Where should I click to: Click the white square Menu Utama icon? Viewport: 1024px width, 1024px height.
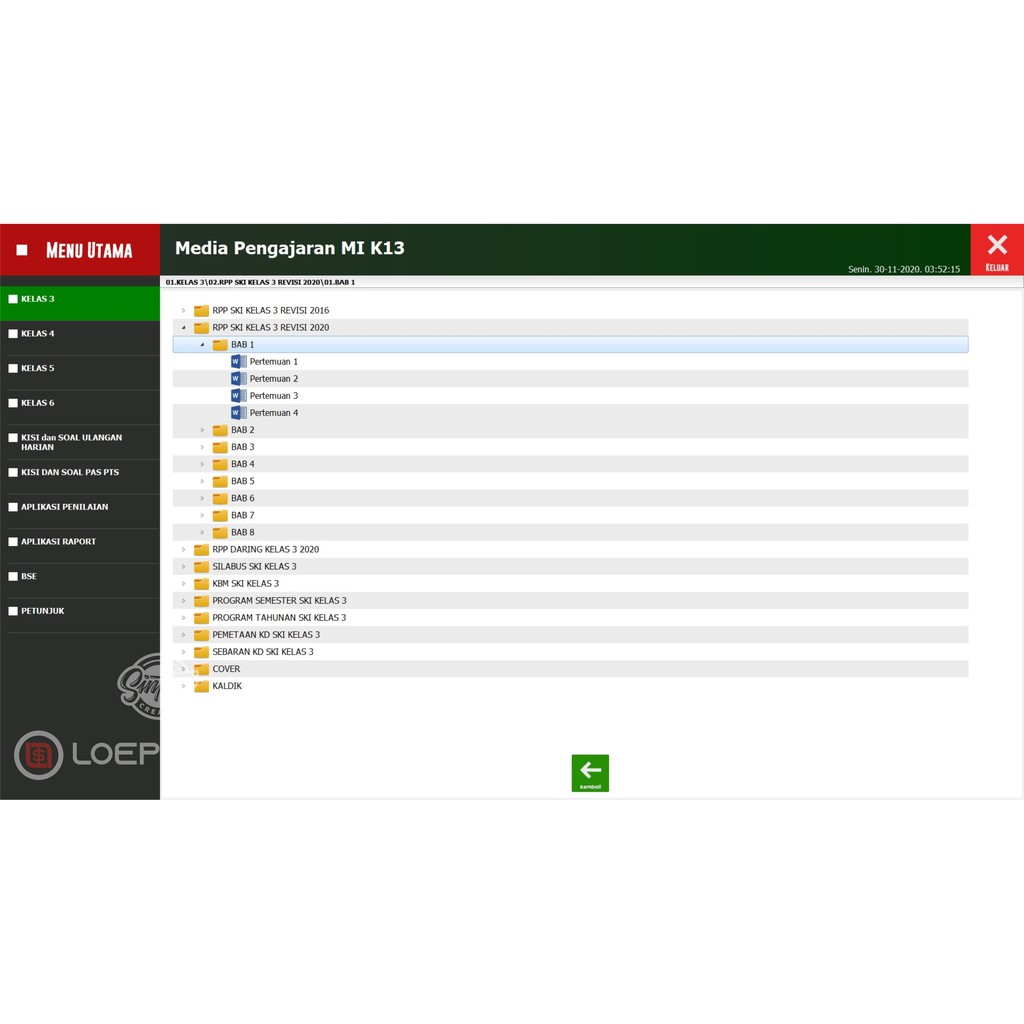click(x=22, y=250)
